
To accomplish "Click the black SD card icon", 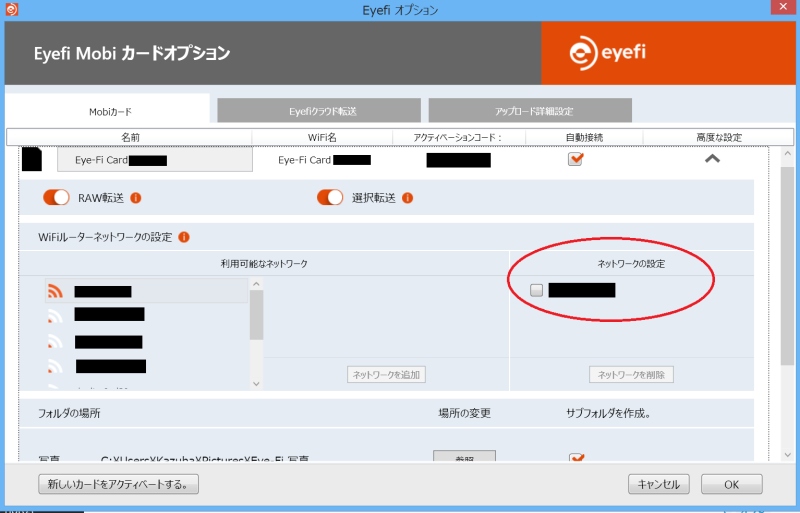I will (32, 159).
